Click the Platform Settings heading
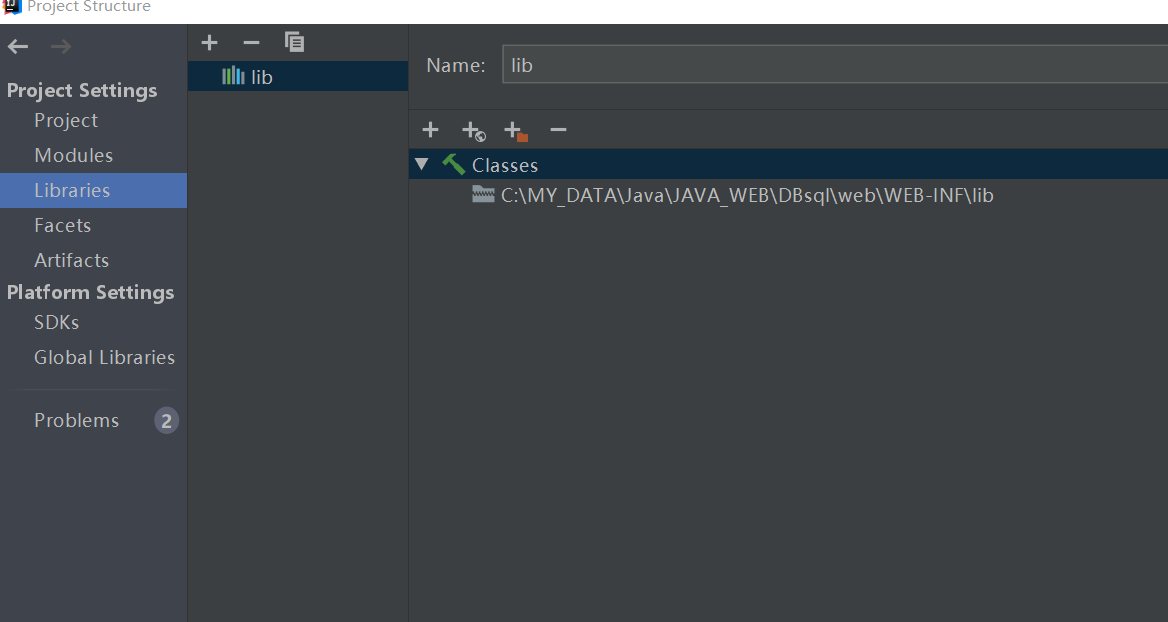1168x622 pixels. click(90, 292)
